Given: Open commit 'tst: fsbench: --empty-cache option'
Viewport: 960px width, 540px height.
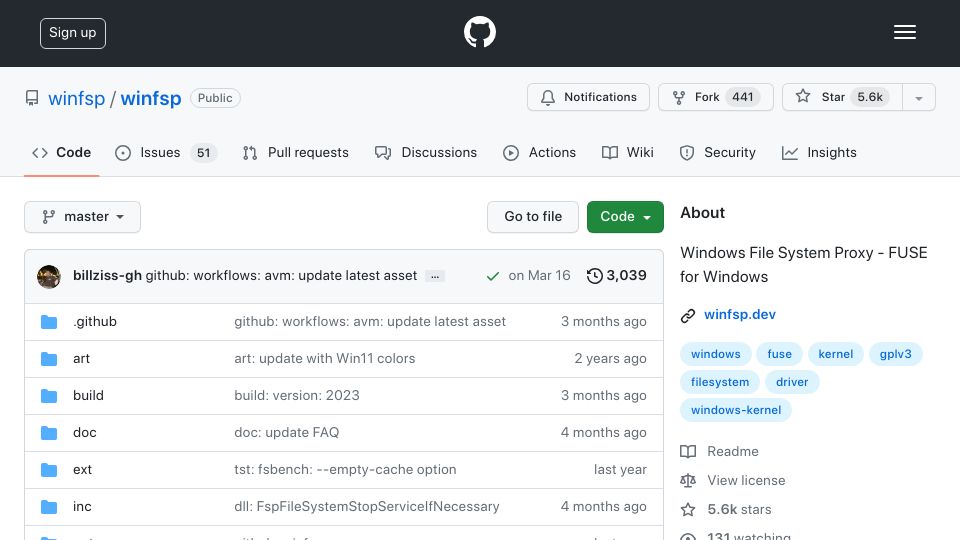Looking at the screenshot, I should click(x=345, y=470).
